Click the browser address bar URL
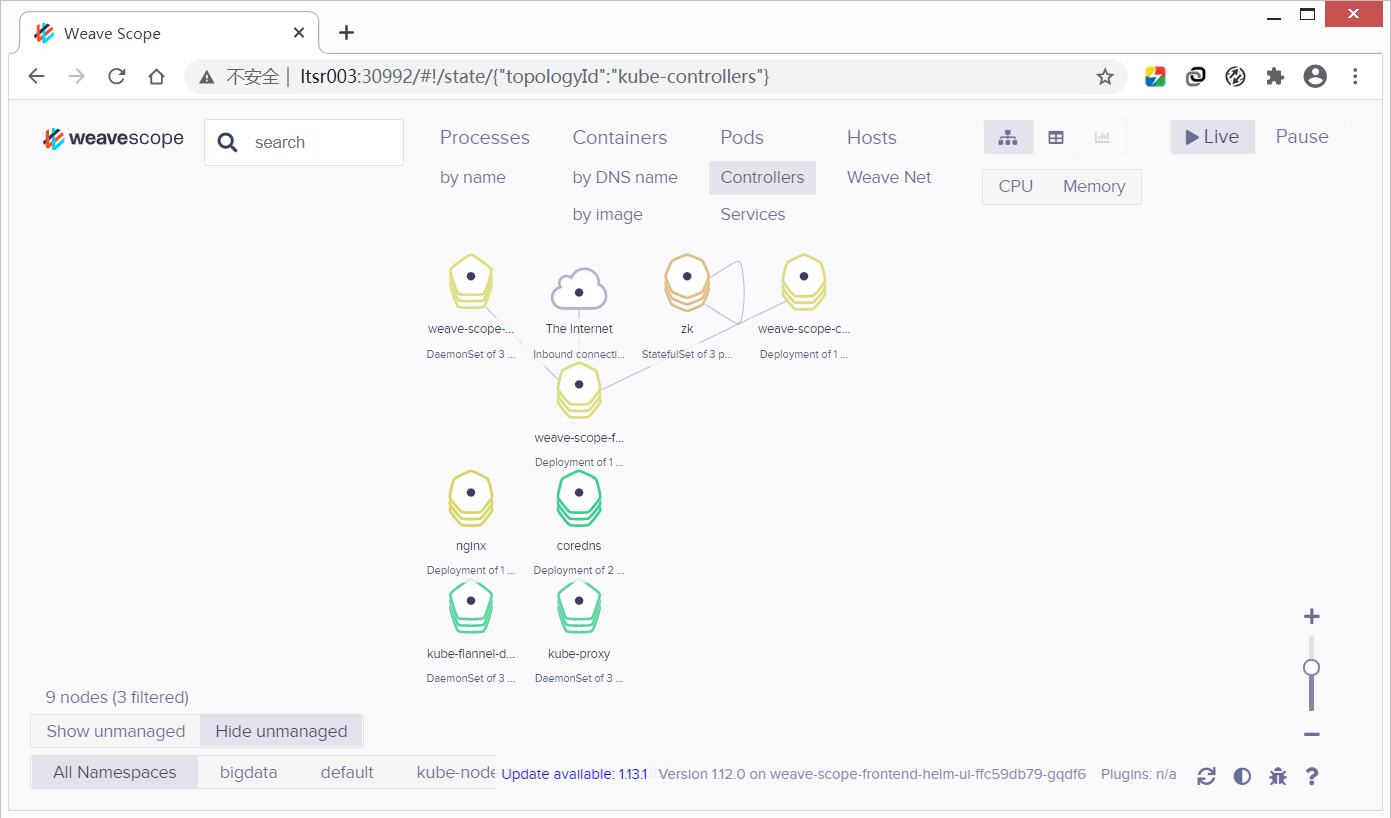This screenshot has width=1391, height=818. [x=535, y=76]
